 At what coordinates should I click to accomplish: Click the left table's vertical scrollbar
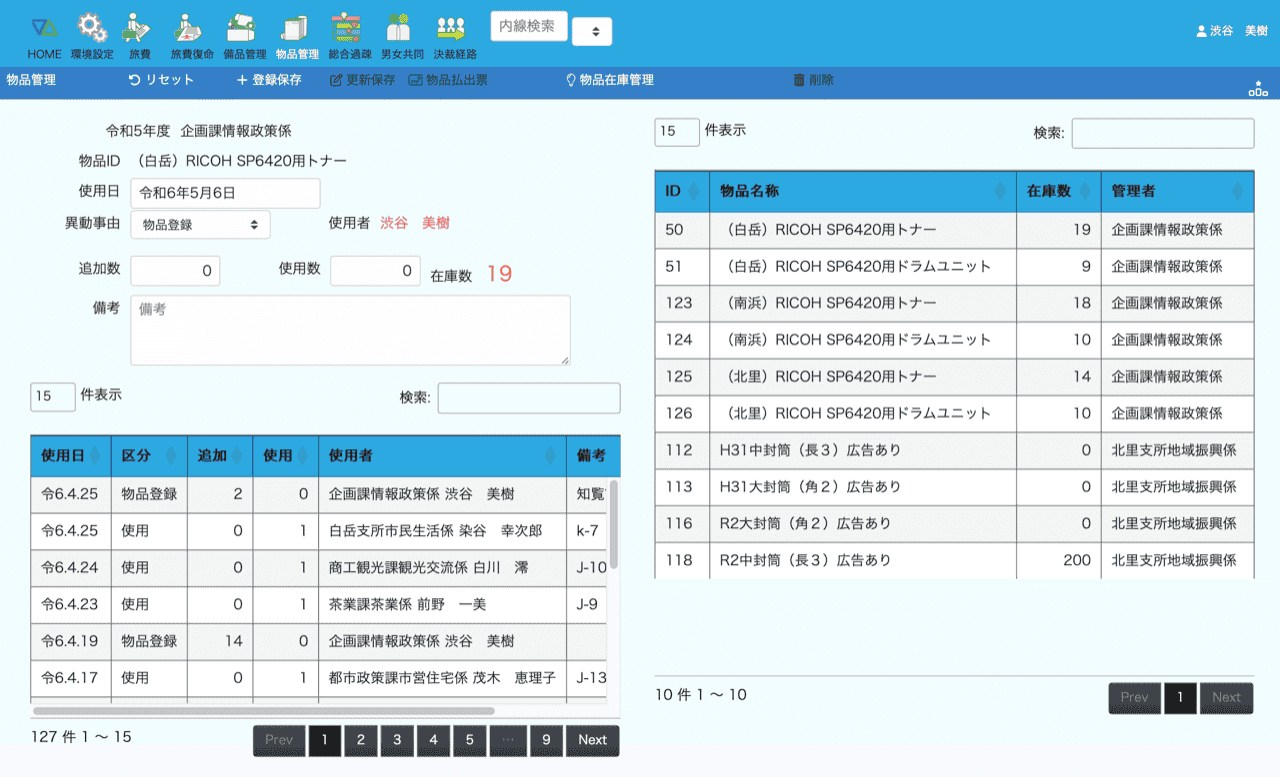(x=614, y=525)
